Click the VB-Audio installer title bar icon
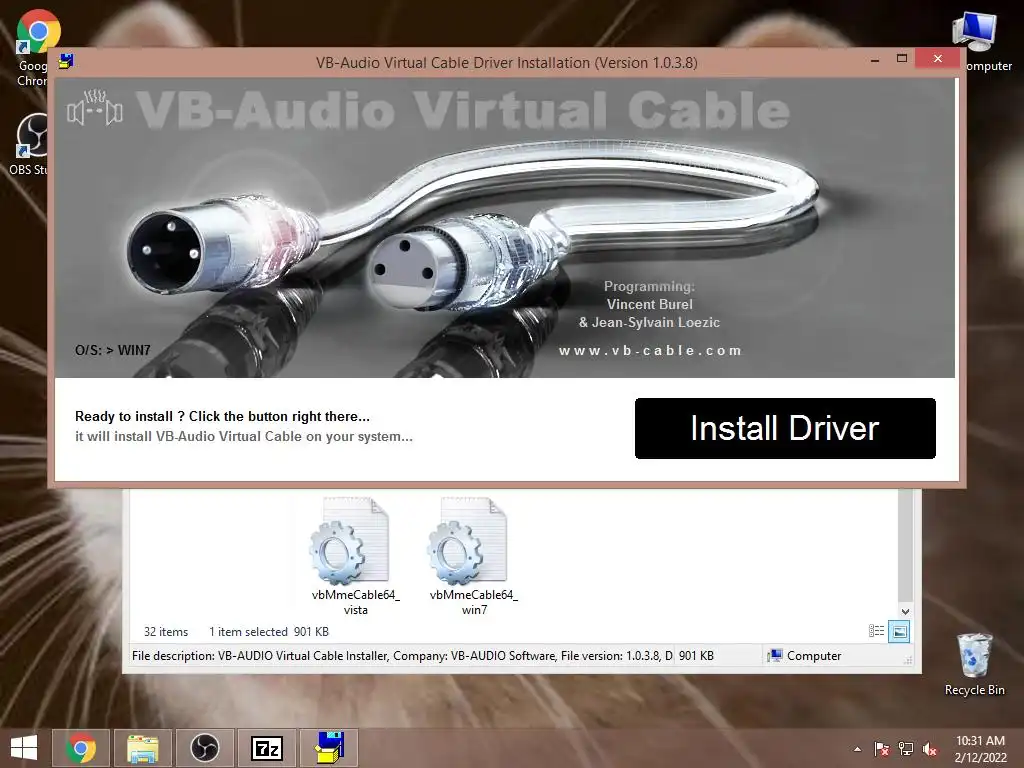This screenshot has width=1024, height=768. [66, 62]
